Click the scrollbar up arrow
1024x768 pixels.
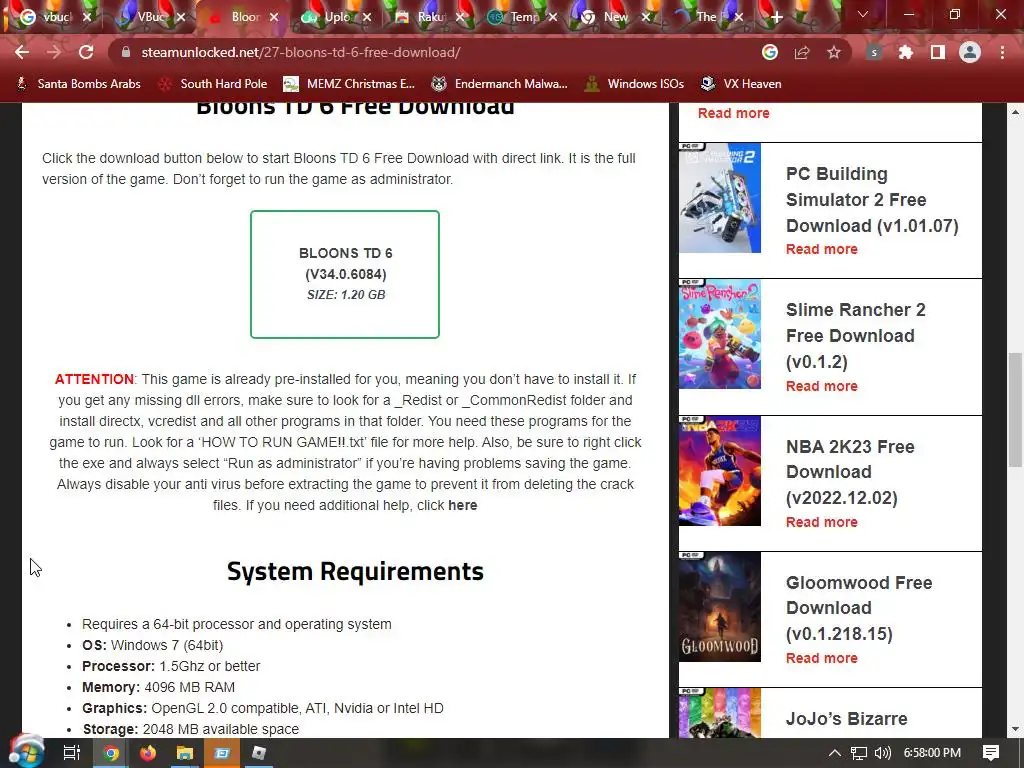[1015, 112]
